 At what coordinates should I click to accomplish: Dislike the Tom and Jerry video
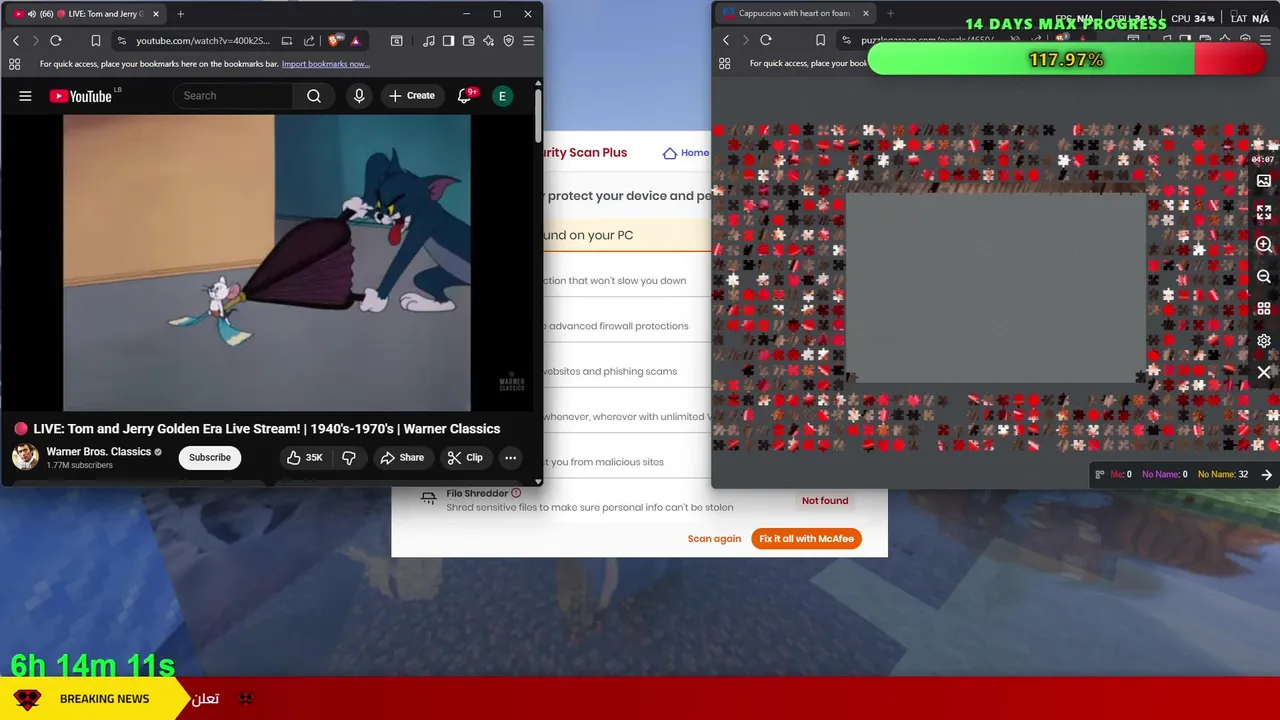coord(349,458)
